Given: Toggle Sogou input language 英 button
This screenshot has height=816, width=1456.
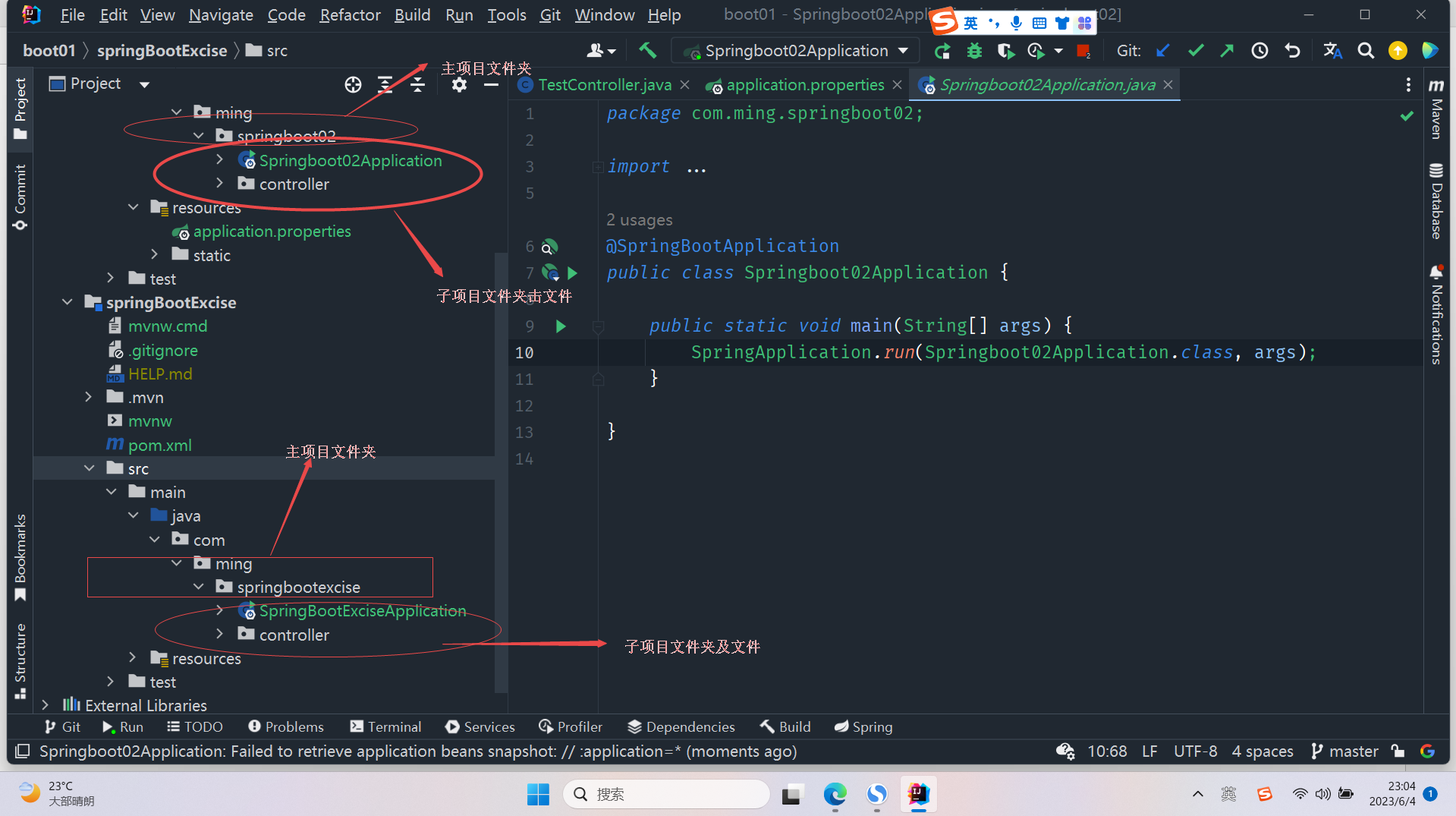Looking at the screenshot, I should (970, 24).
